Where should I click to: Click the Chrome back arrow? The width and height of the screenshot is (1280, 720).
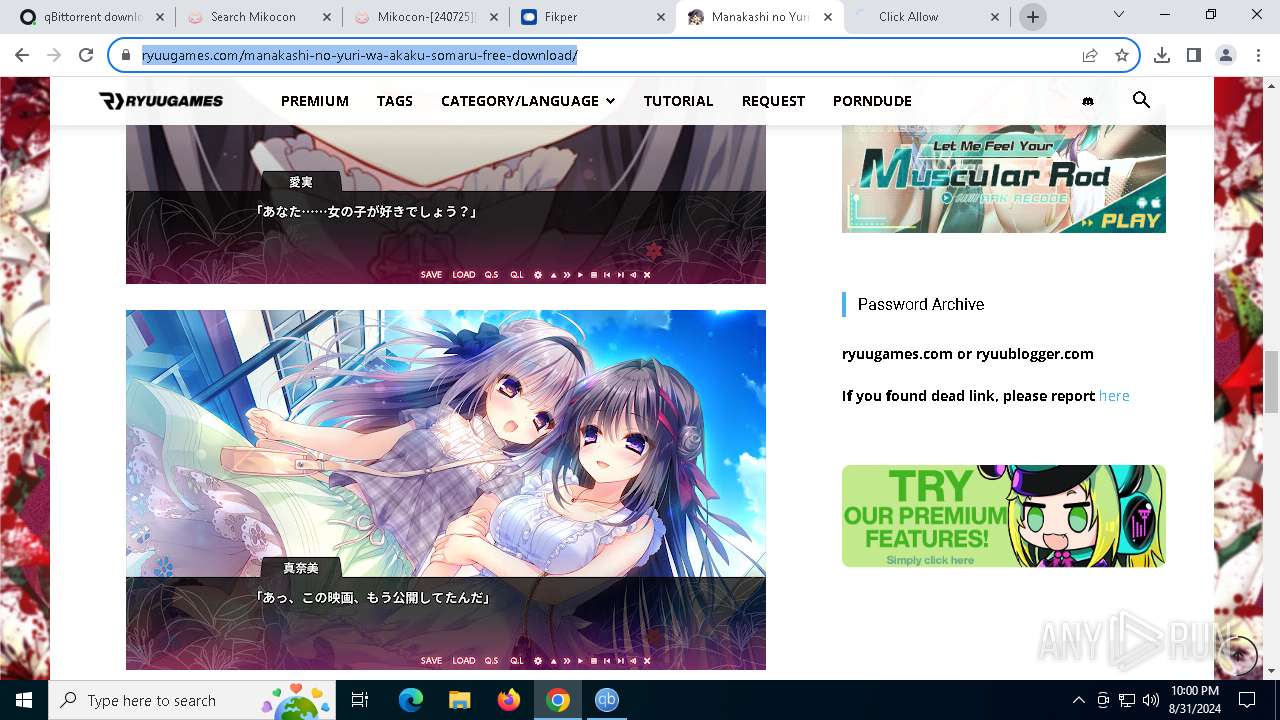point(24,56)
